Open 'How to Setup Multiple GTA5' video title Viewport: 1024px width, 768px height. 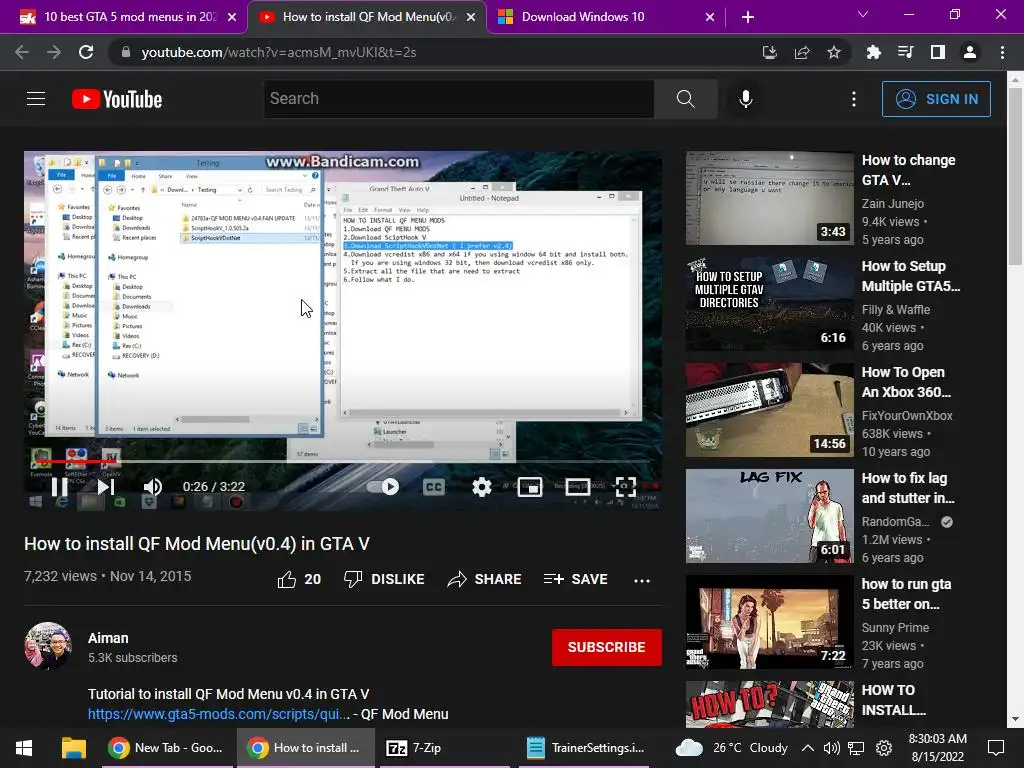click(911, 276)
